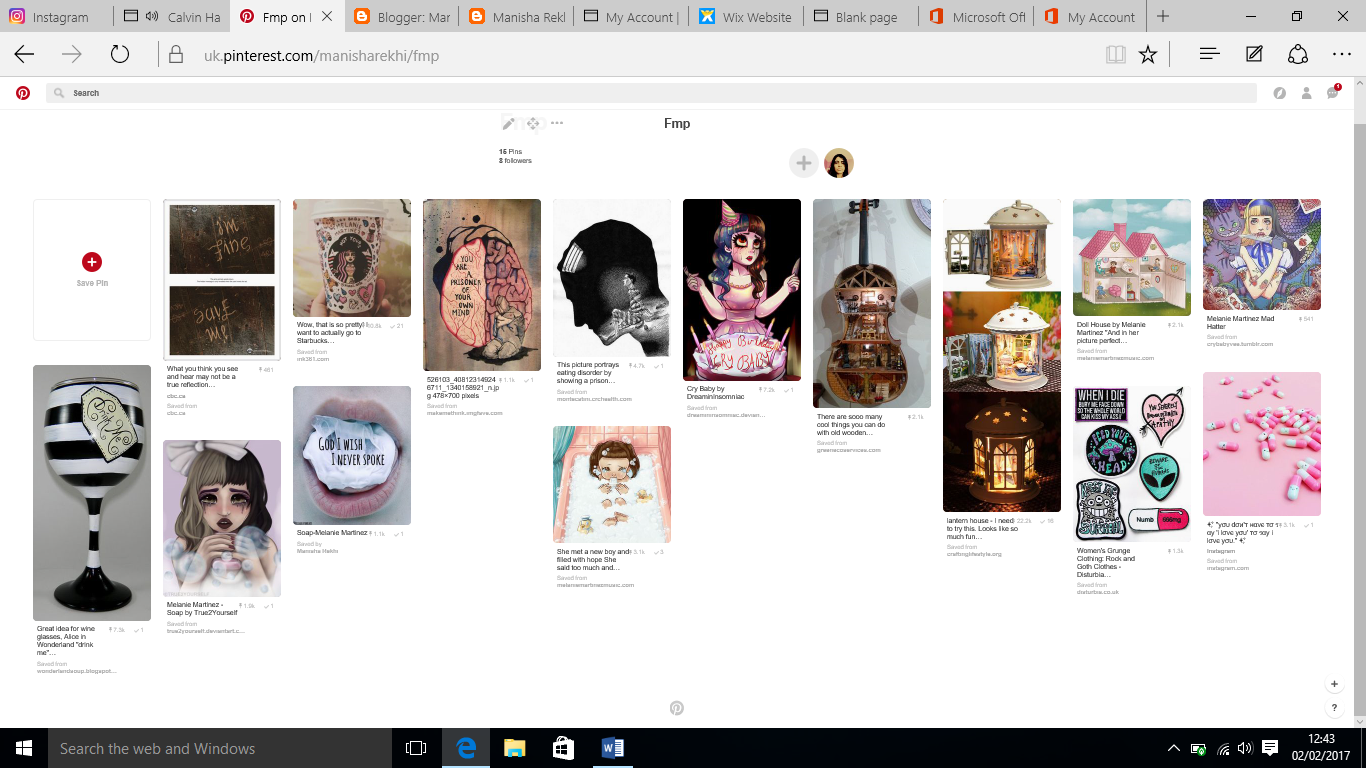Click the red Save Pin button
This screenshot has height=768, width=1366.
(x=92, y=262)
